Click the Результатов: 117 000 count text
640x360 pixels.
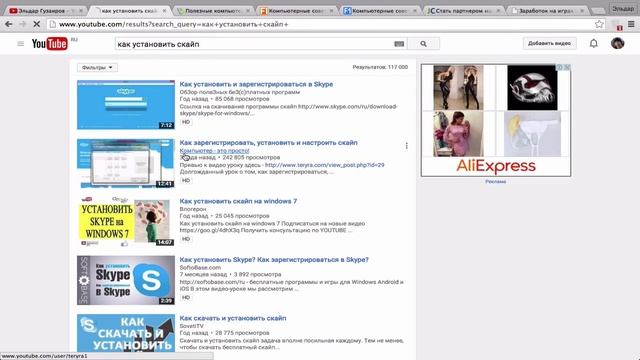click(380, 67)
